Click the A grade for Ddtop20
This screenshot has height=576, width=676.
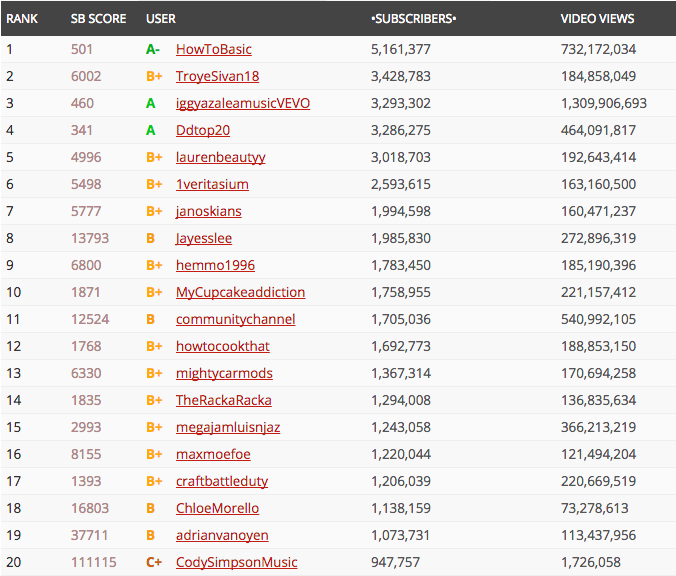pos(150,130)
